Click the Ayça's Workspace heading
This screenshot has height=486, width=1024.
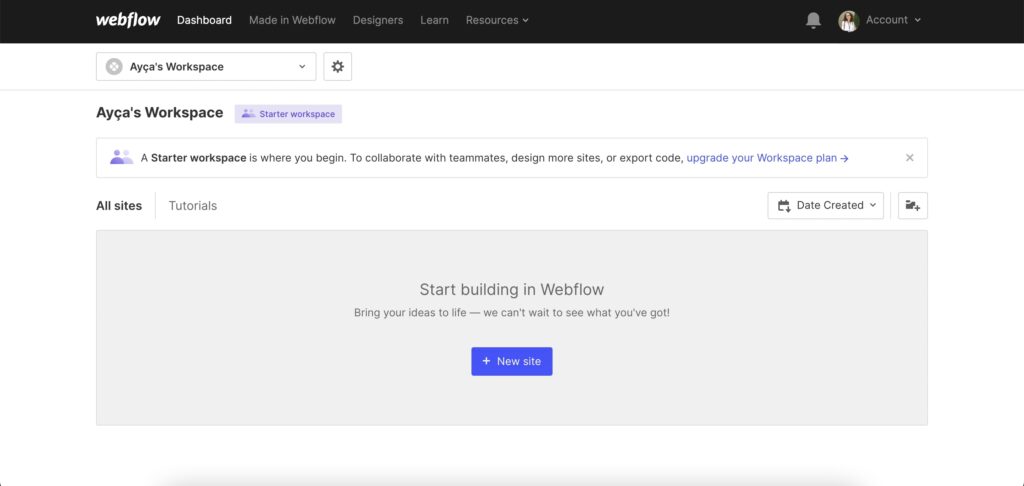click(x=159, y=112)
